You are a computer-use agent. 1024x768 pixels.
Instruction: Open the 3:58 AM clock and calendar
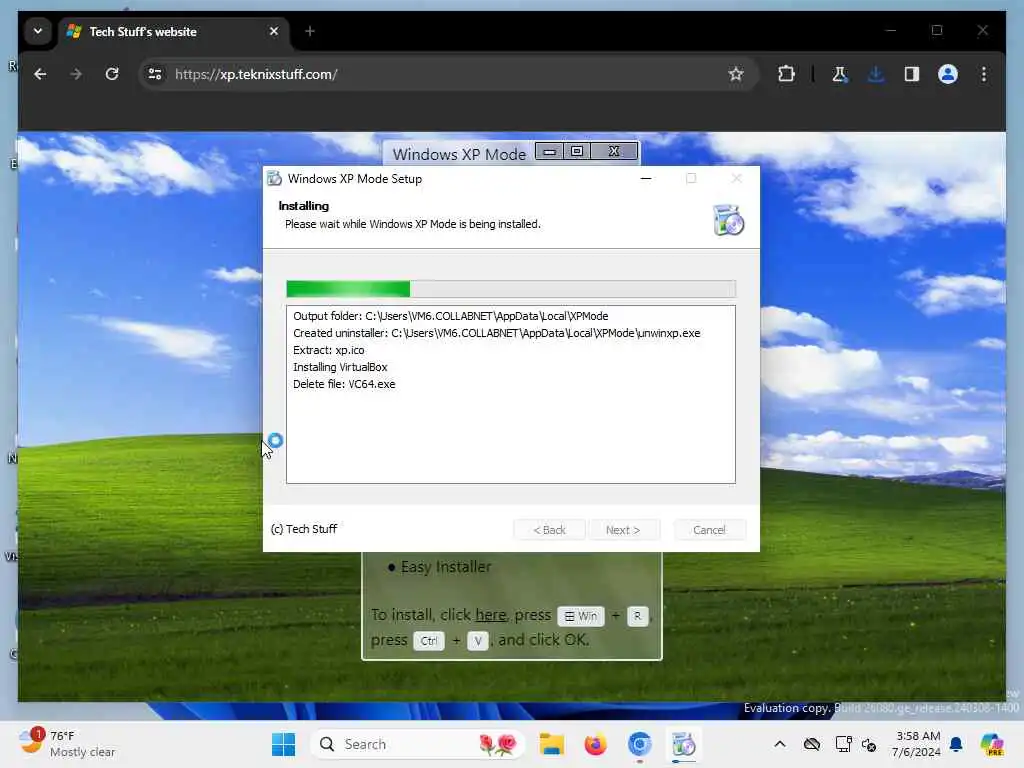click(916, 744)
